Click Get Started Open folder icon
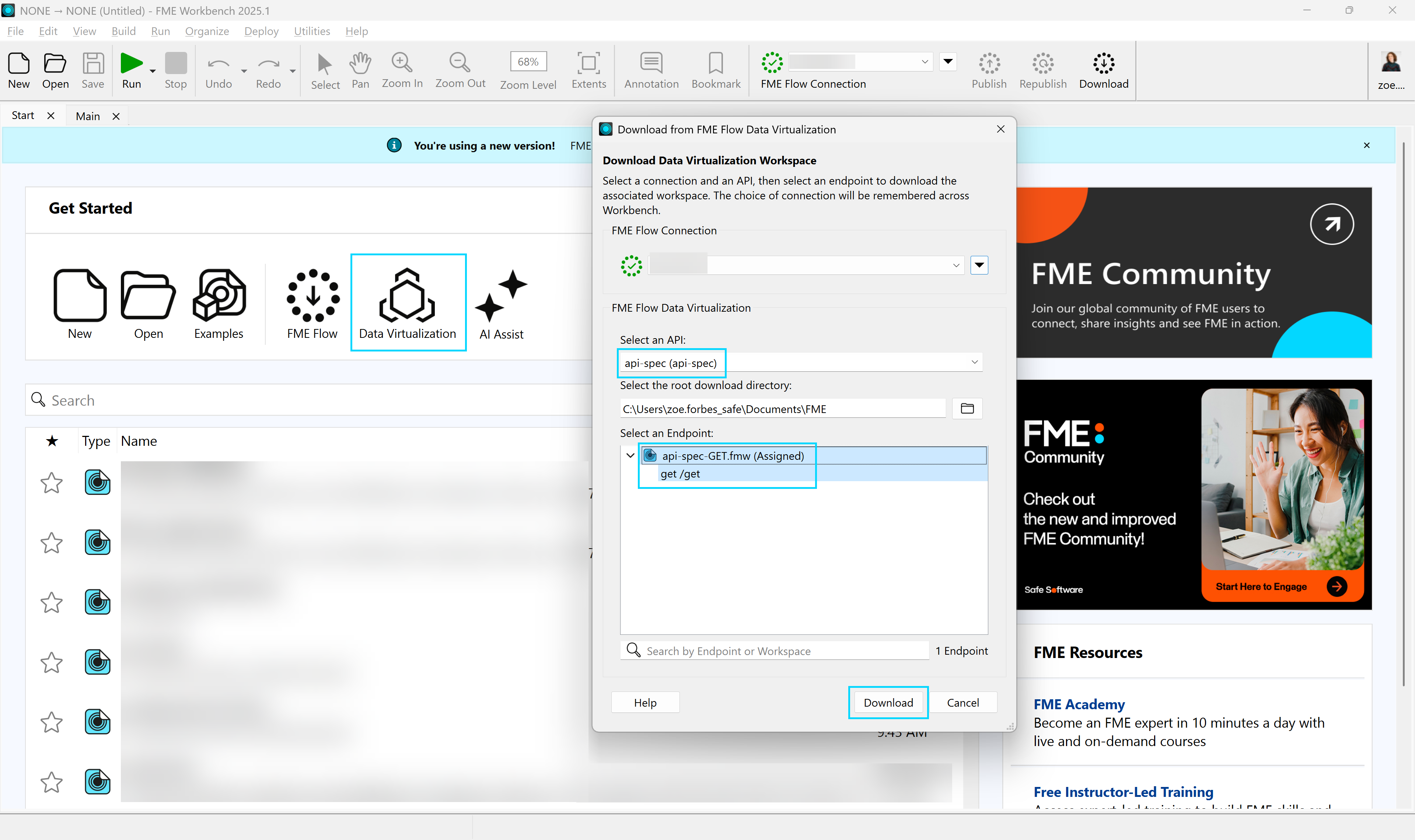The width and height of the screenshot is (1415, 840). (x=148, y=295)
